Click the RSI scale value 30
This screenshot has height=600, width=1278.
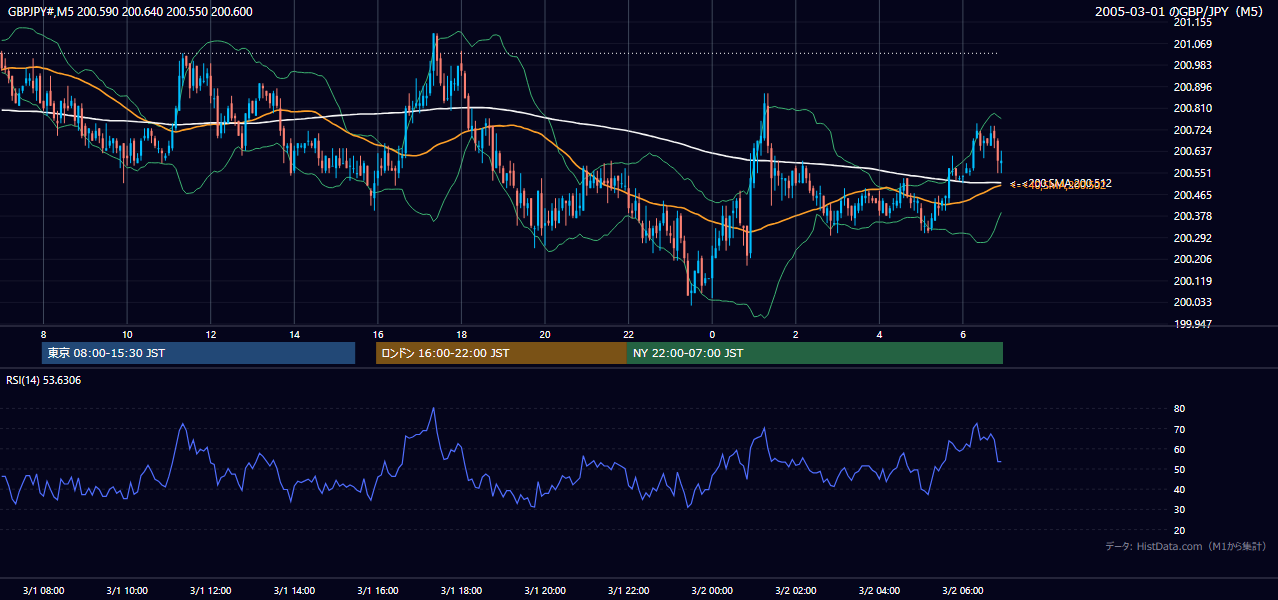click(1179, 510)
